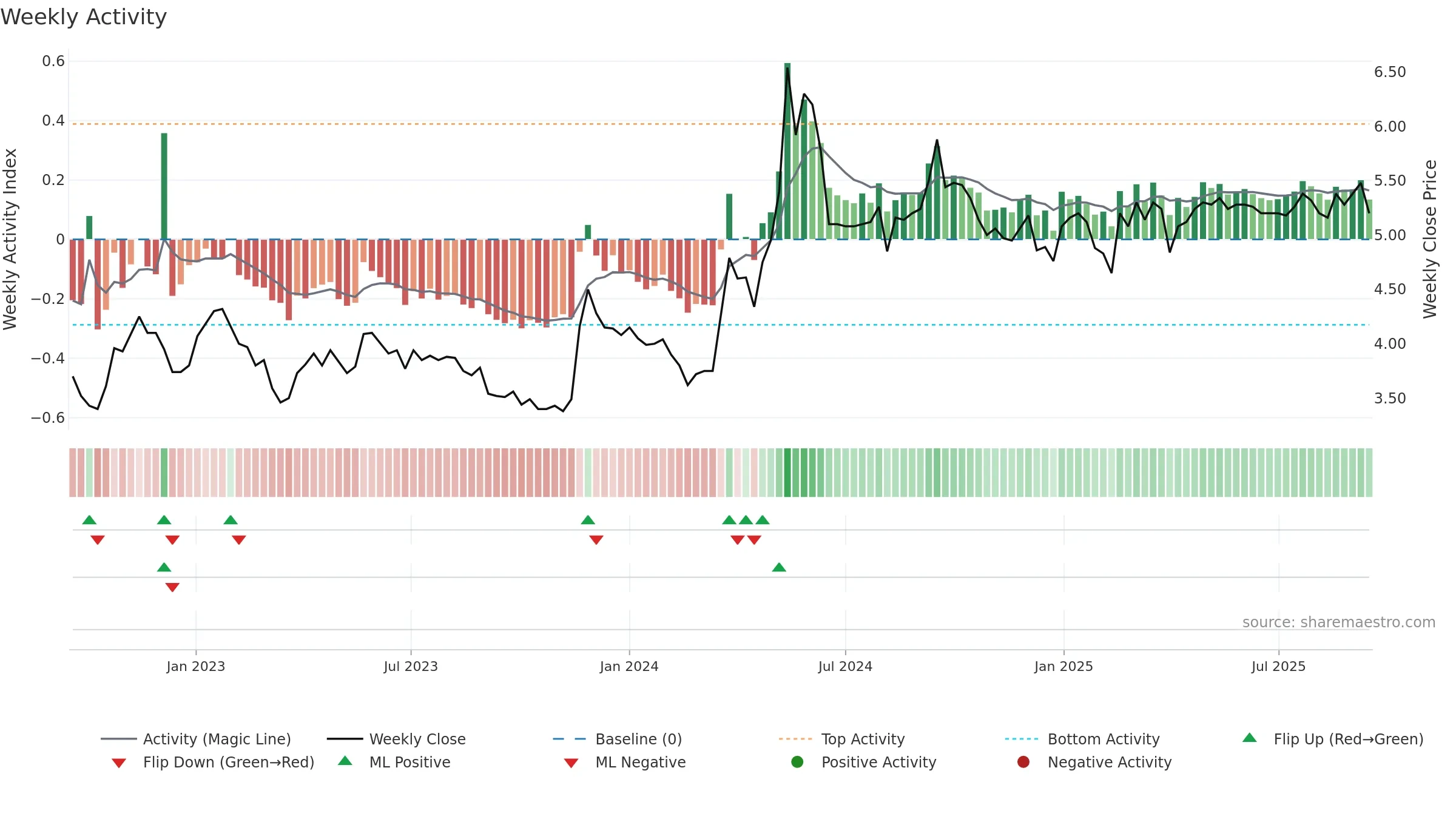Click the Weekly Activity Index axis title
This screenshot has height=819, width=1456.
pyautogui.click(x=10, y=239)
